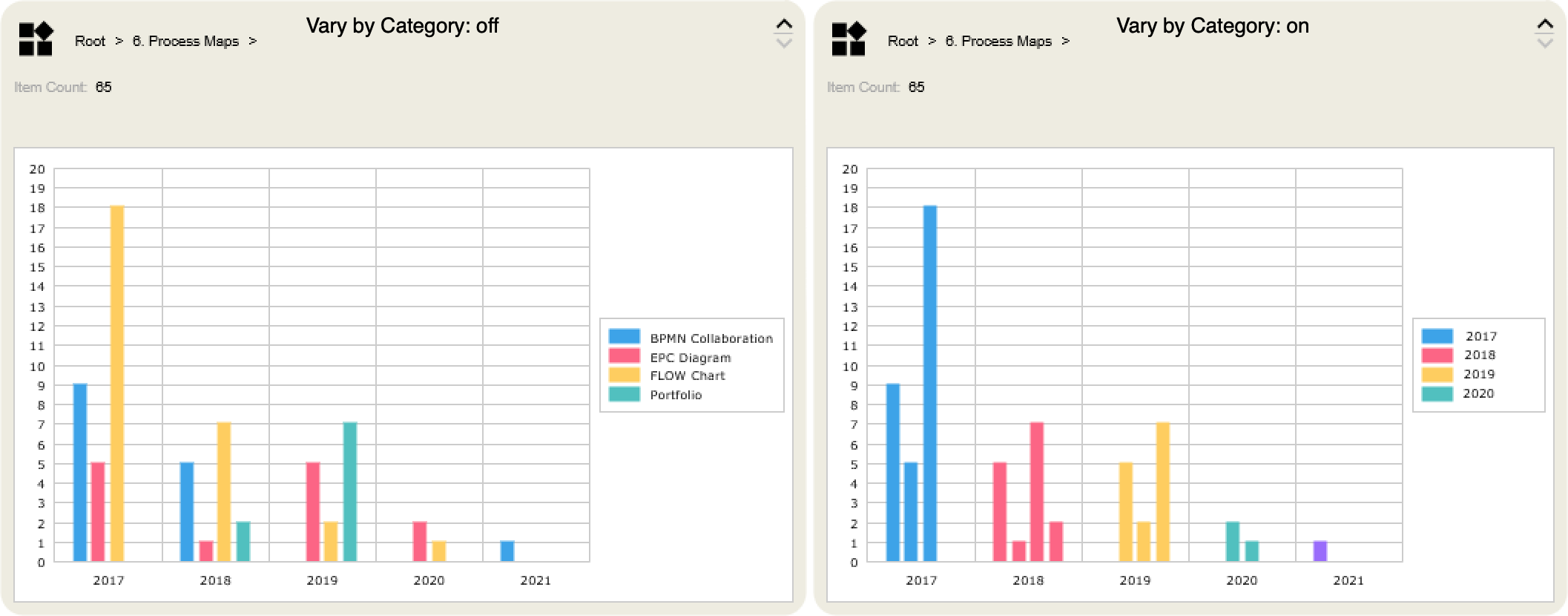
Task: Collapse the right panel with the up chevron
Action: [1544, 24]
